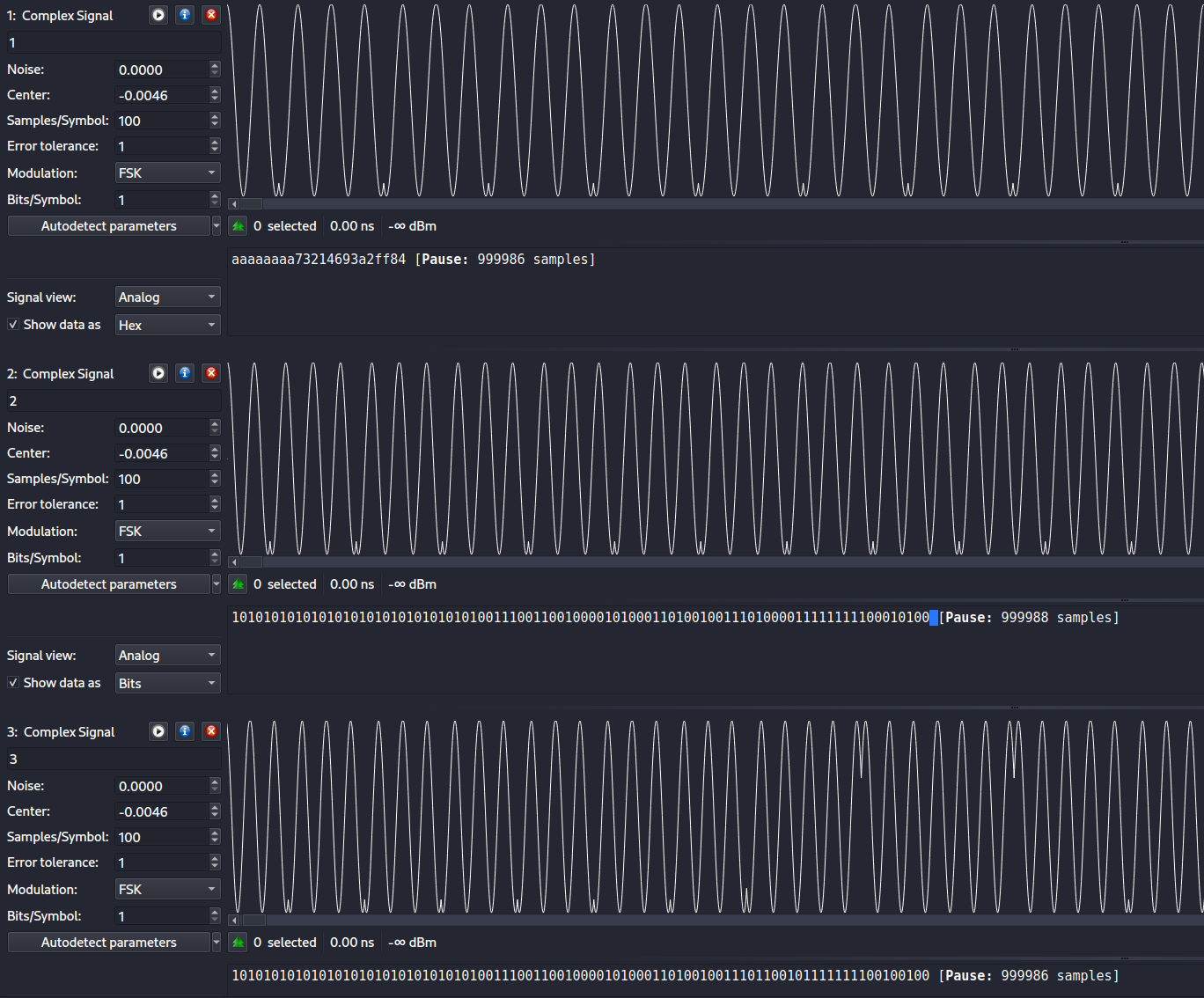This screenshot has width=1204, height=998.
Task: Show info for signal 1
Action: click(x=185, y=15)
